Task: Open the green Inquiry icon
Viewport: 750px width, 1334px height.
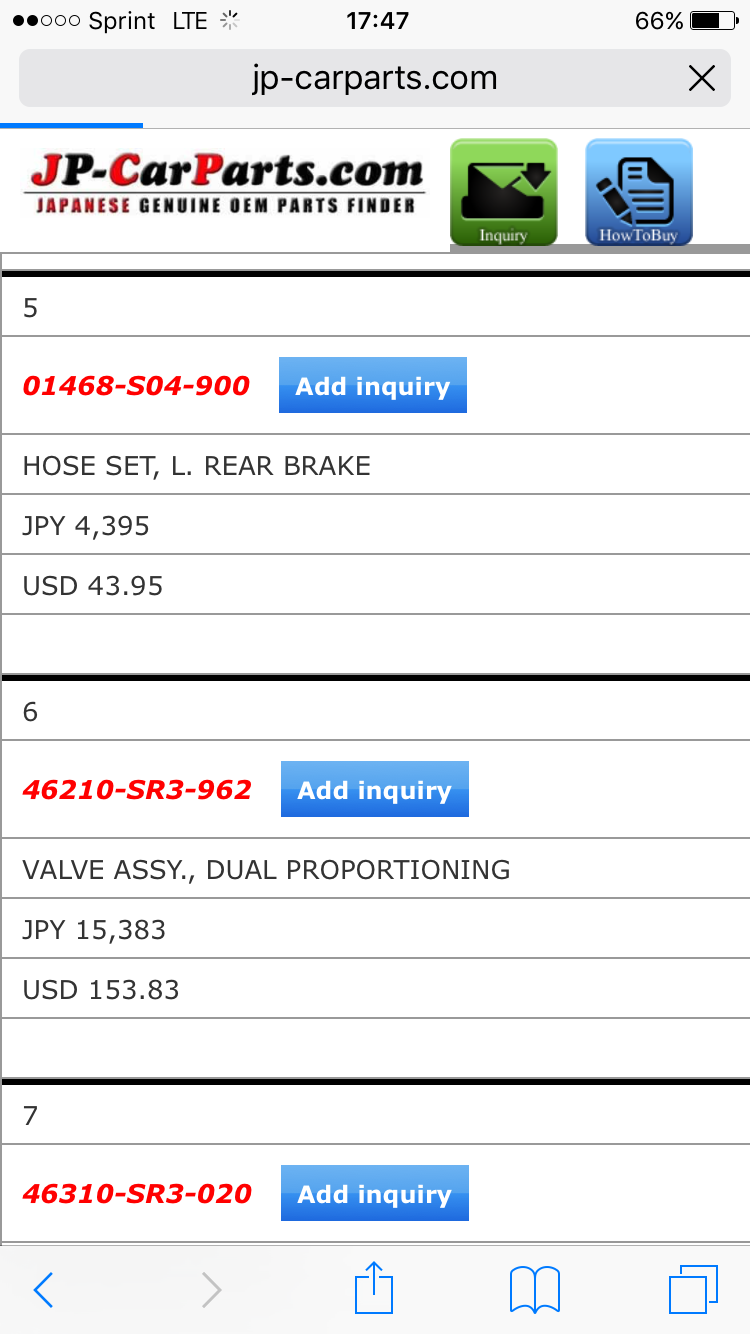Action: (x=503, y=192)
